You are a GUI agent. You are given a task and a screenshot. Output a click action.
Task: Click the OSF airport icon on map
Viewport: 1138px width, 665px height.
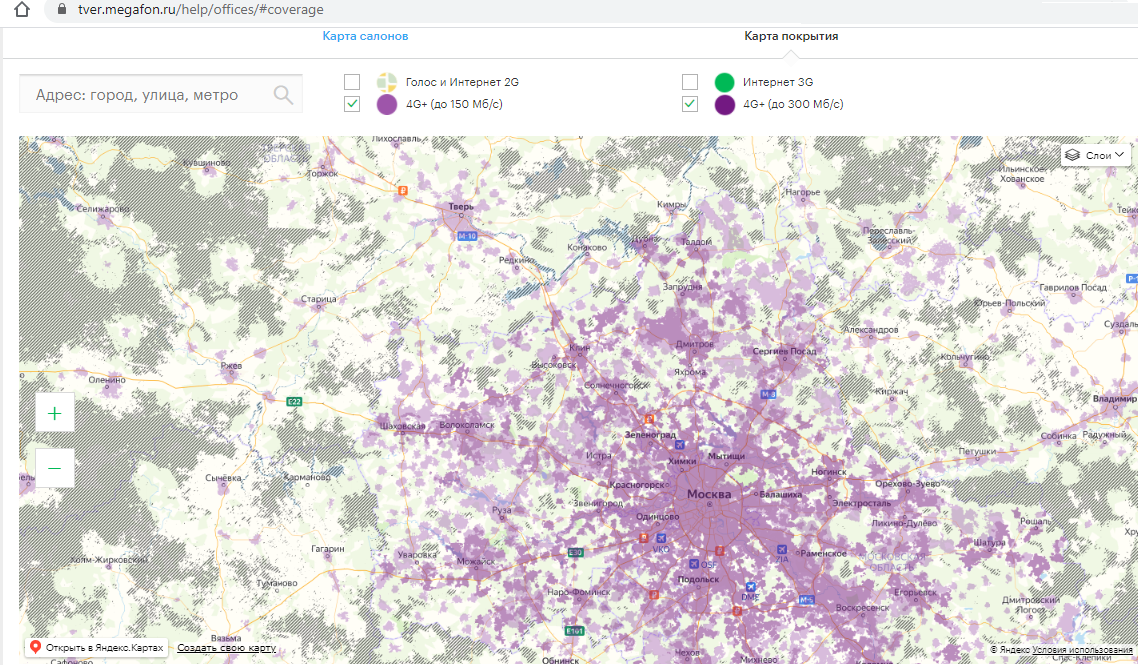coord(694,564)
